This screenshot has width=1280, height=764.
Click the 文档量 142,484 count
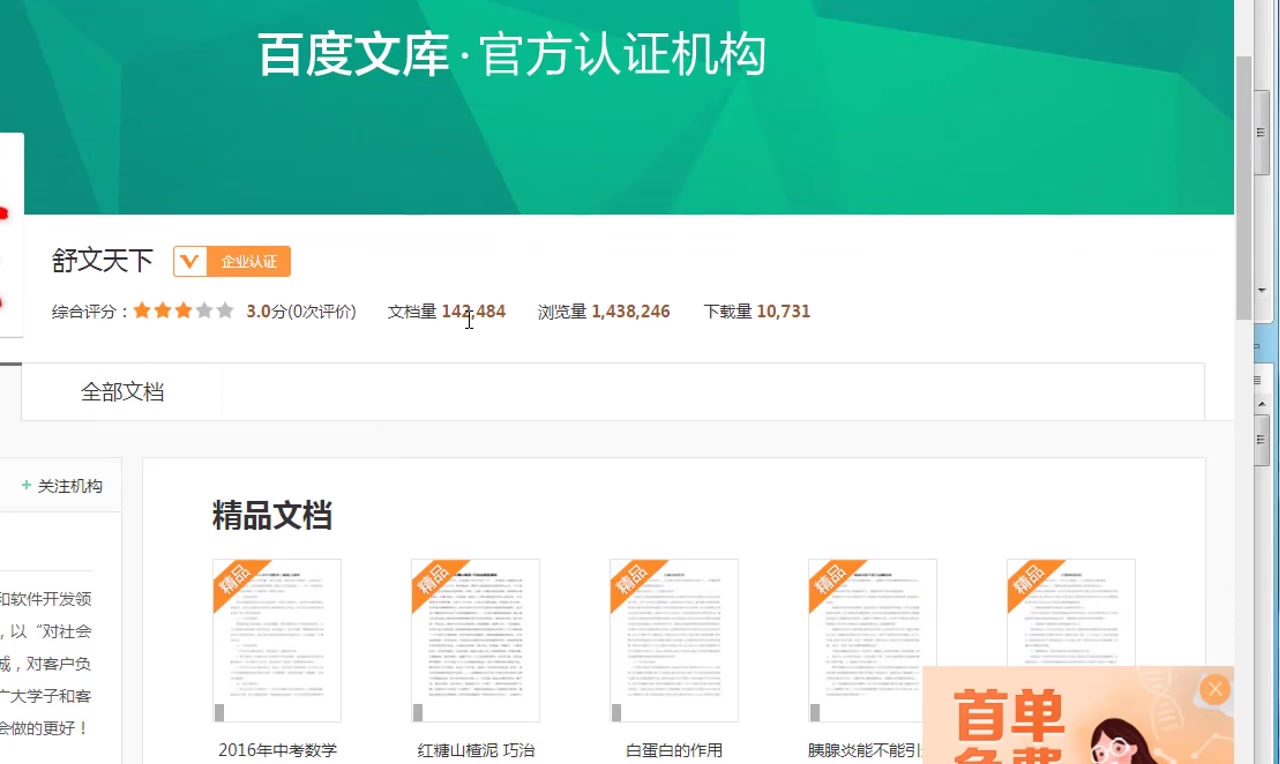446,311
